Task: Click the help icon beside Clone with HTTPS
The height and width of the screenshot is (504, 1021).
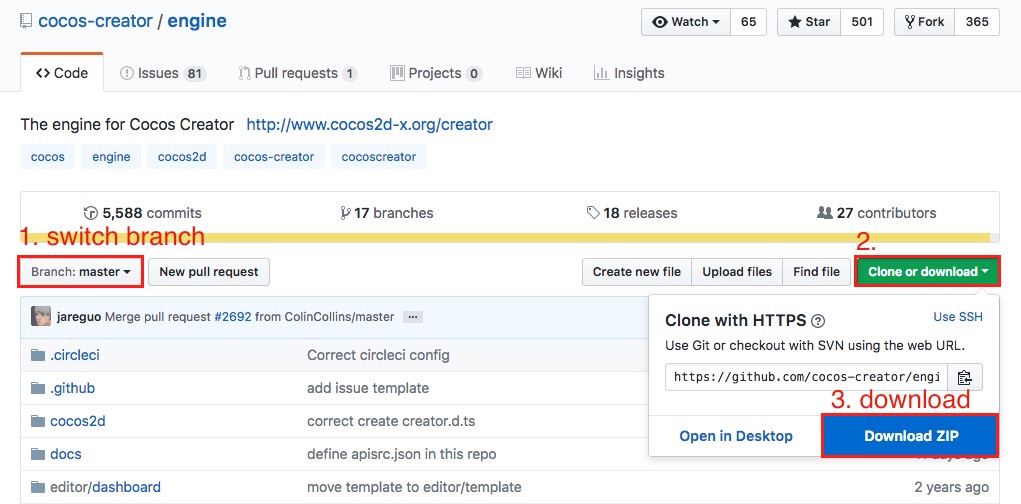Action: (x=818, y=321)
